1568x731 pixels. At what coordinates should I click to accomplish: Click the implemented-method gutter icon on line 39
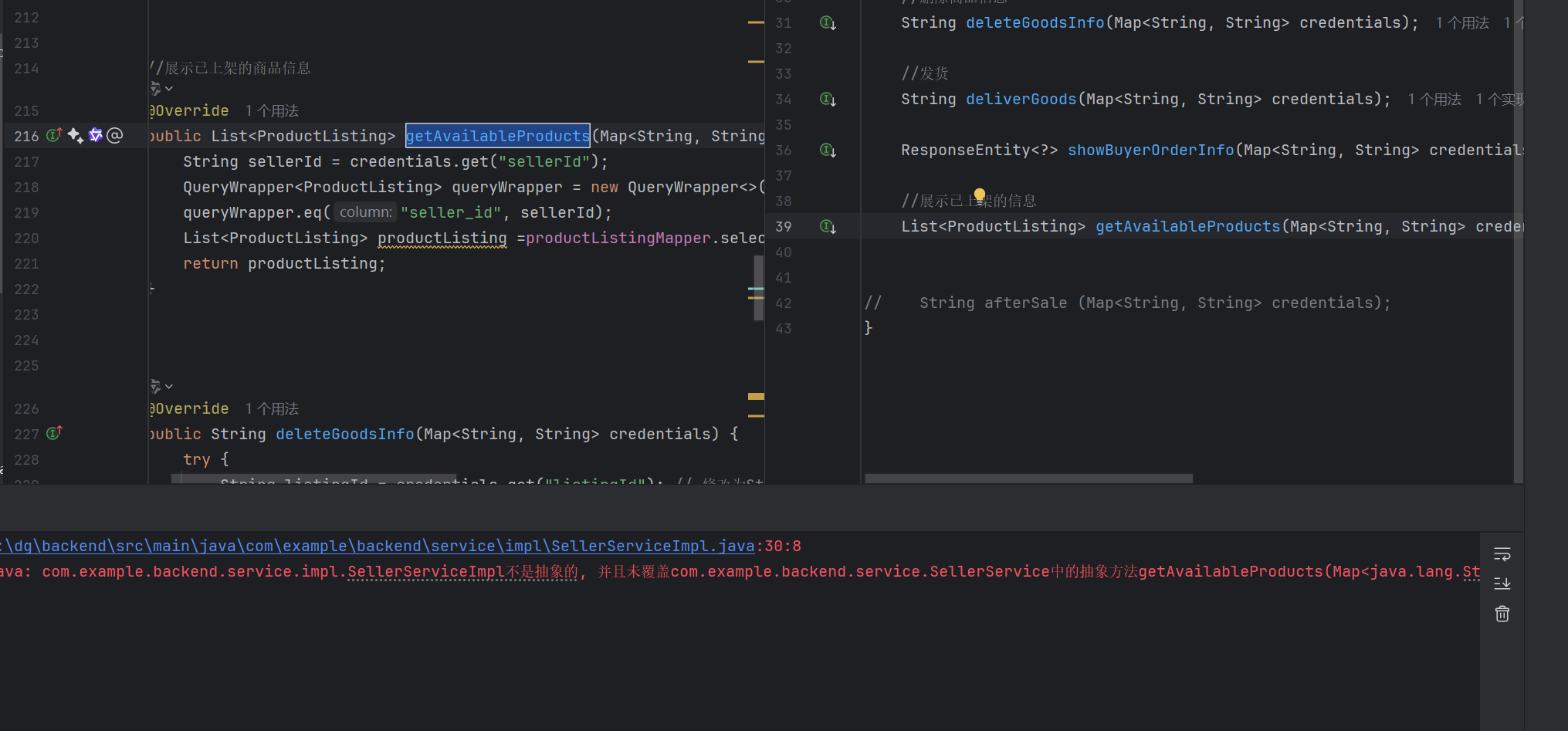(x=828, y=227)
